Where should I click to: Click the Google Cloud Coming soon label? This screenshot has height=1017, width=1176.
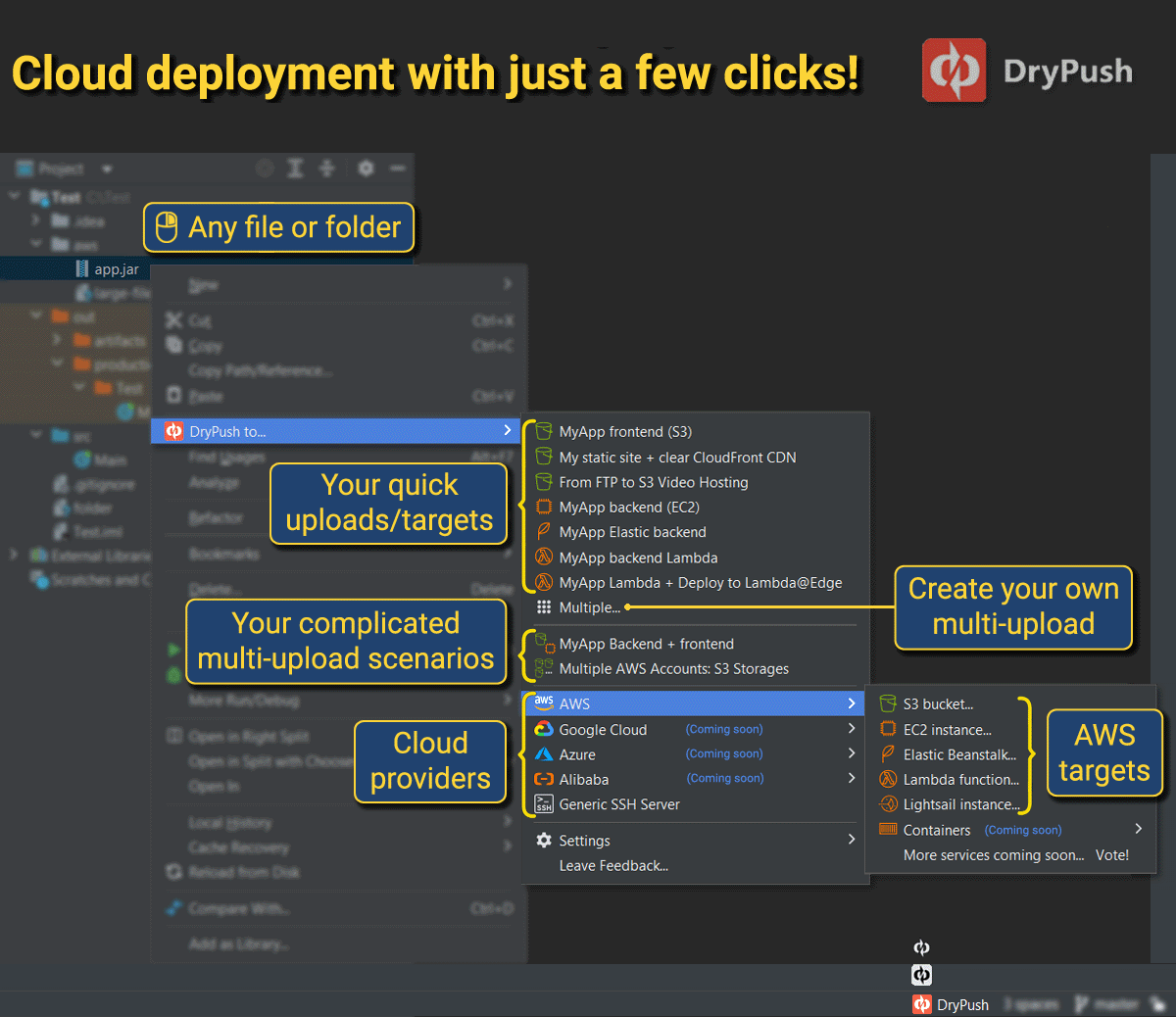[724, 729]
